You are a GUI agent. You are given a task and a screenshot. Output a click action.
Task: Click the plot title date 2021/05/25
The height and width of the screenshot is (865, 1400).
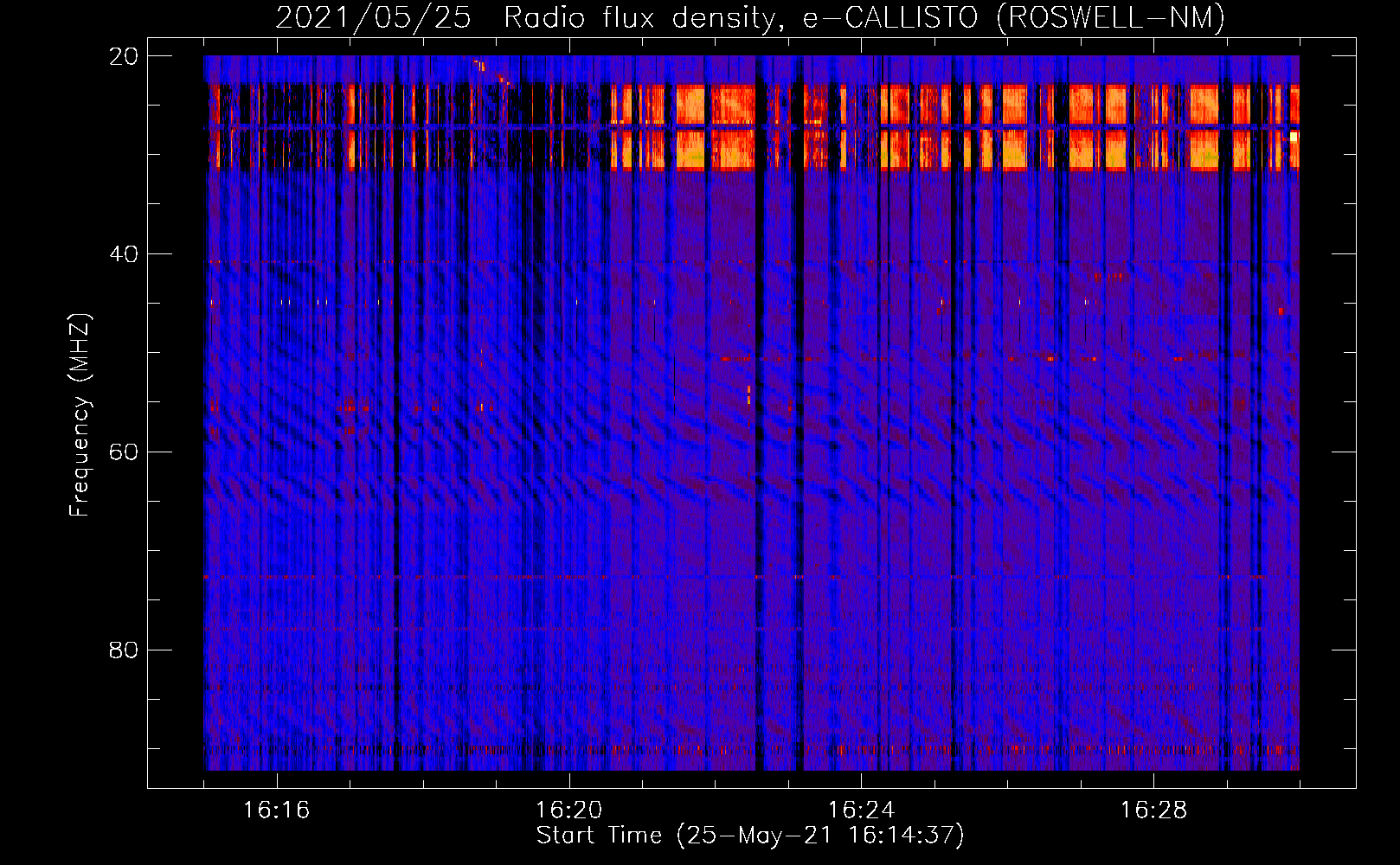tap(374, 18)
